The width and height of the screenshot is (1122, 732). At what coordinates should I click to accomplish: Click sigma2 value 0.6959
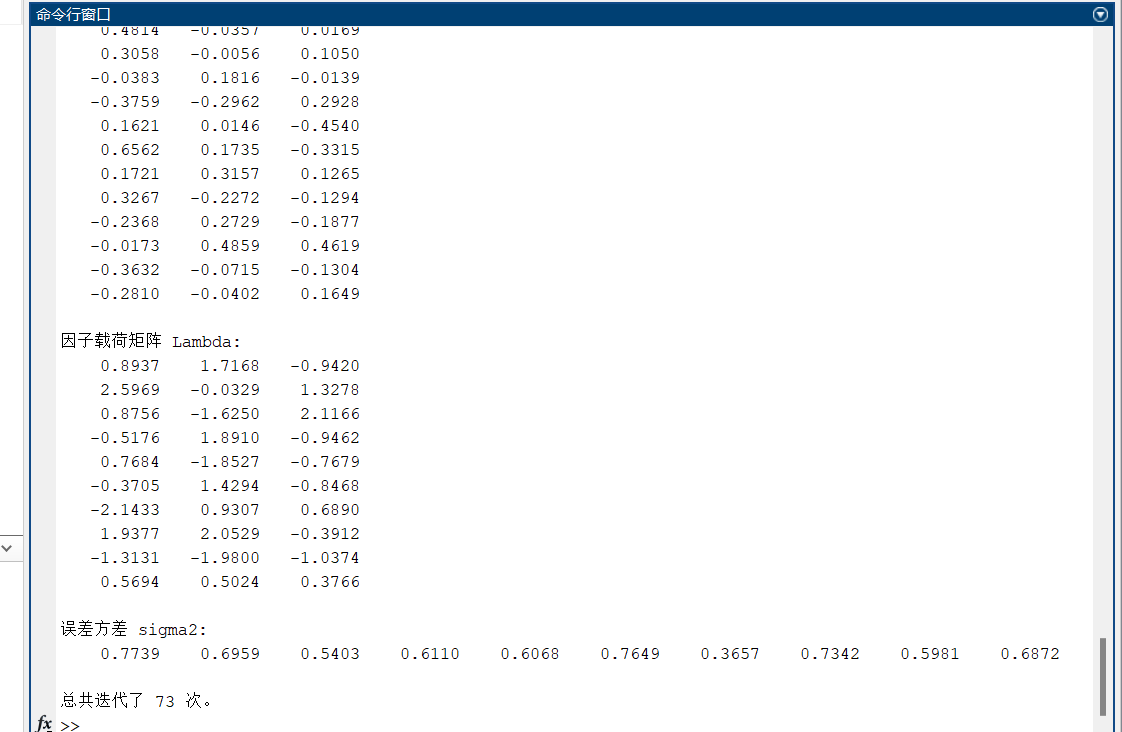[230, 654]
